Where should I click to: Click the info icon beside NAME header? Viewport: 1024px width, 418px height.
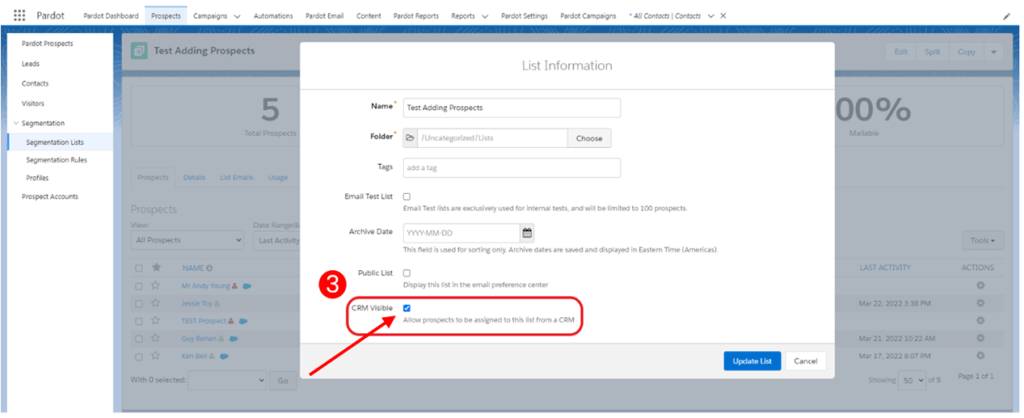click(210, 268)
